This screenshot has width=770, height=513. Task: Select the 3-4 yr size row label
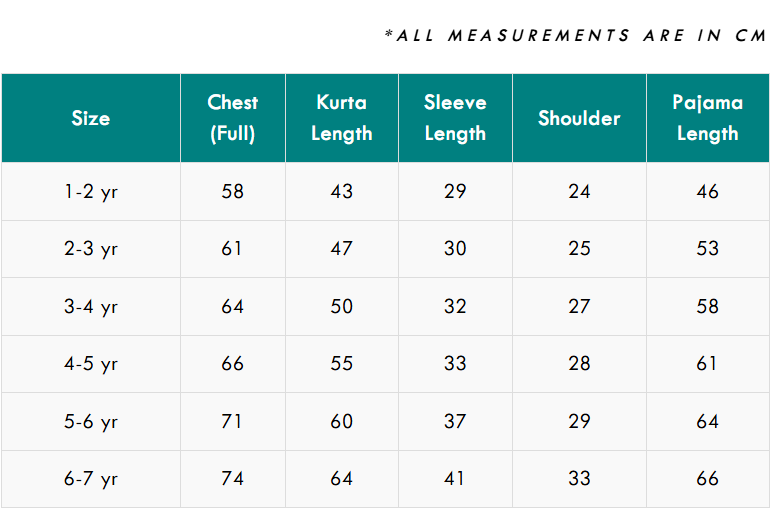click(x=91, y=306)
